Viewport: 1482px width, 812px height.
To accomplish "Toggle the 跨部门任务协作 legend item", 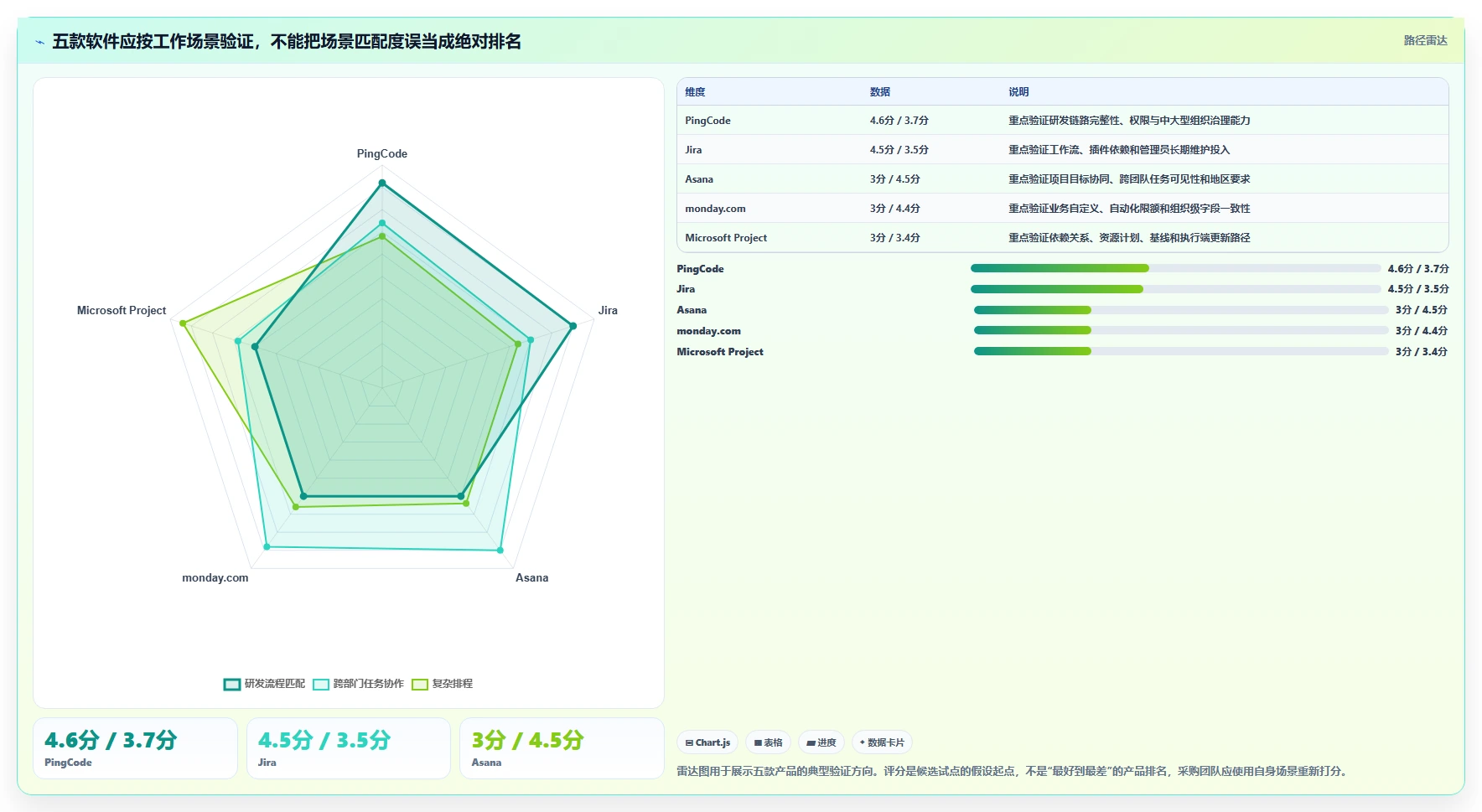I will click(x=358, y=684).
